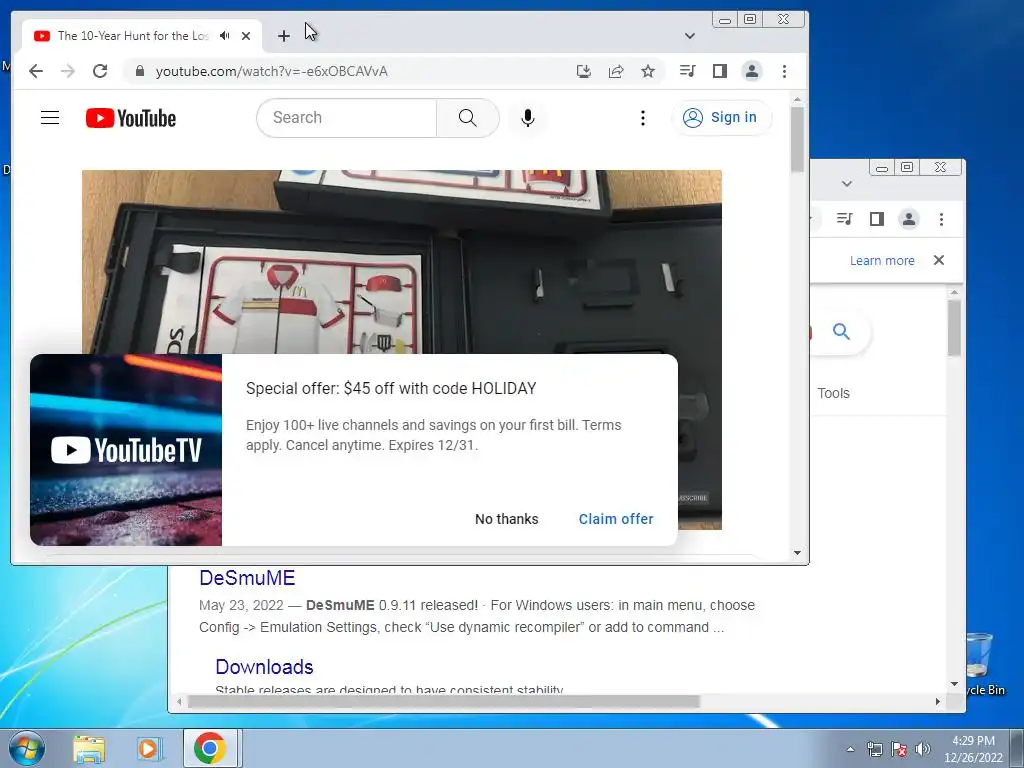Search with voice microphone button
This screenshot has height=768, width=1024.
[528, 118]
